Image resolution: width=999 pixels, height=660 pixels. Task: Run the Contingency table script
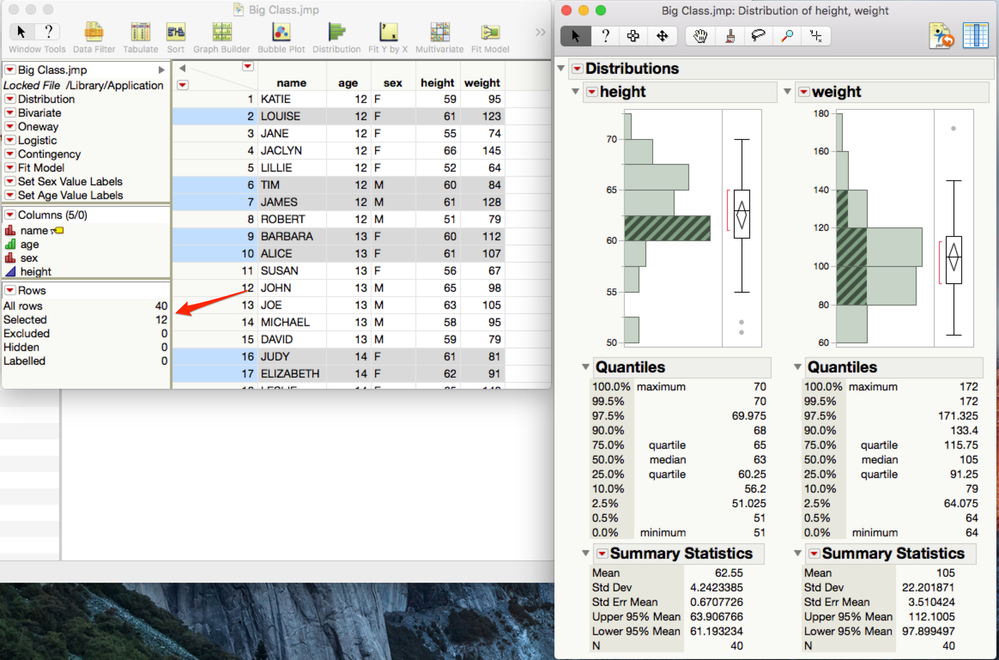tap(10, 154)
